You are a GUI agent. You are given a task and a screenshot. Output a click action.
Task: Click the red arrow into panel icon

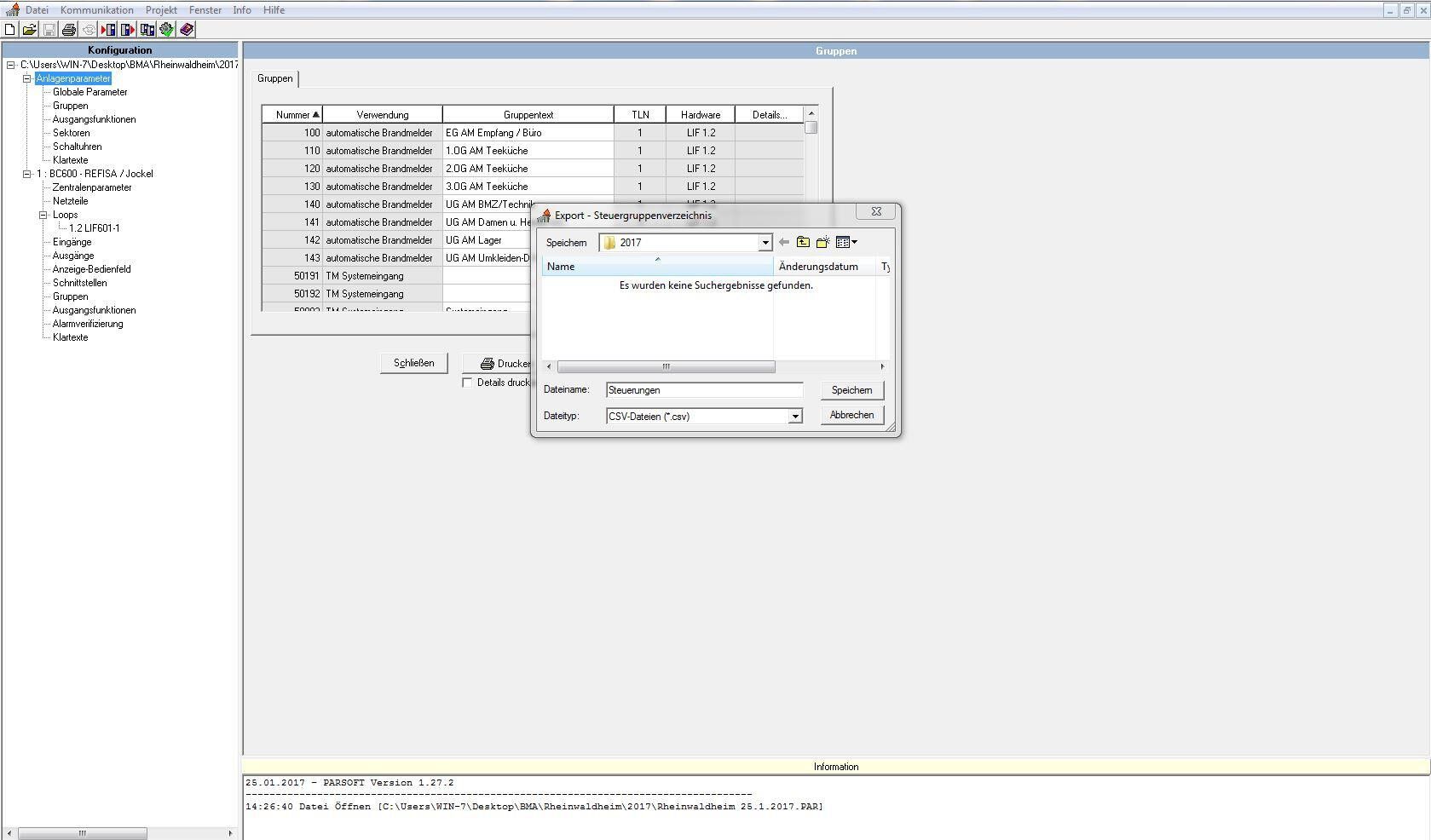pyautogui.click(x=108, y=30)
